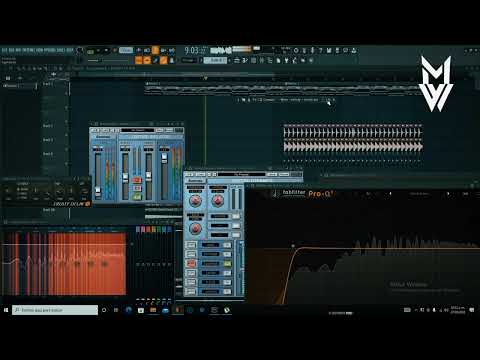Open the preset name display in the Waves knob plugin
The width and height of the screenshot is (480, 360).
coord(242,174)
